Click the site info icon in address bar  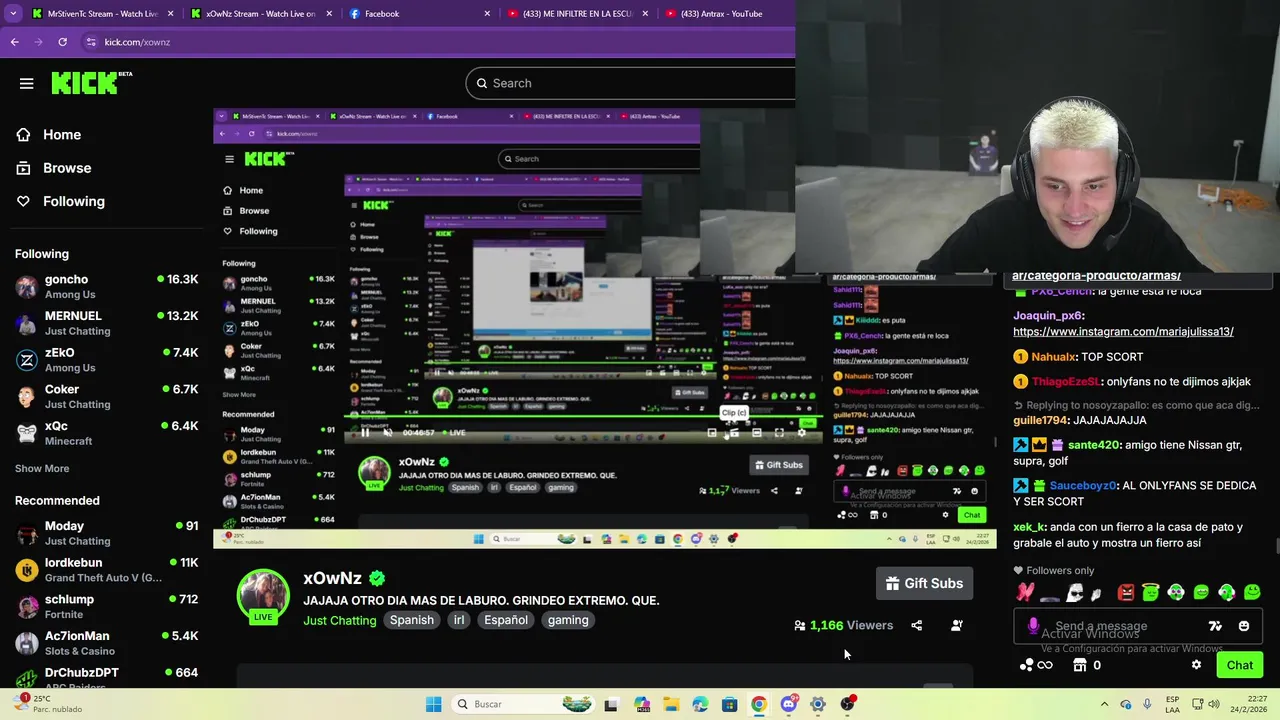[91, 42]
